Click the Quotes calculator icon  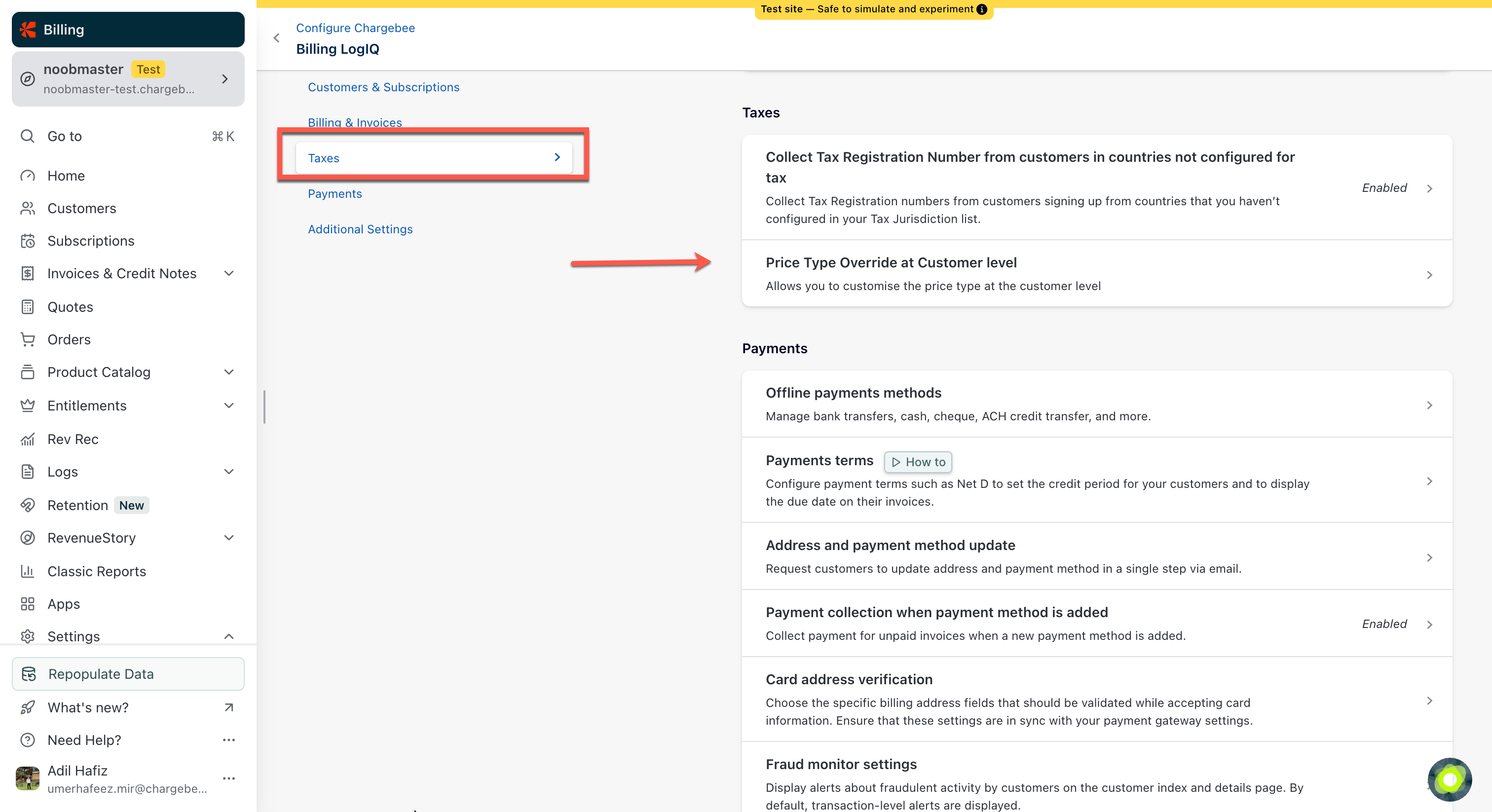[27, 307]
